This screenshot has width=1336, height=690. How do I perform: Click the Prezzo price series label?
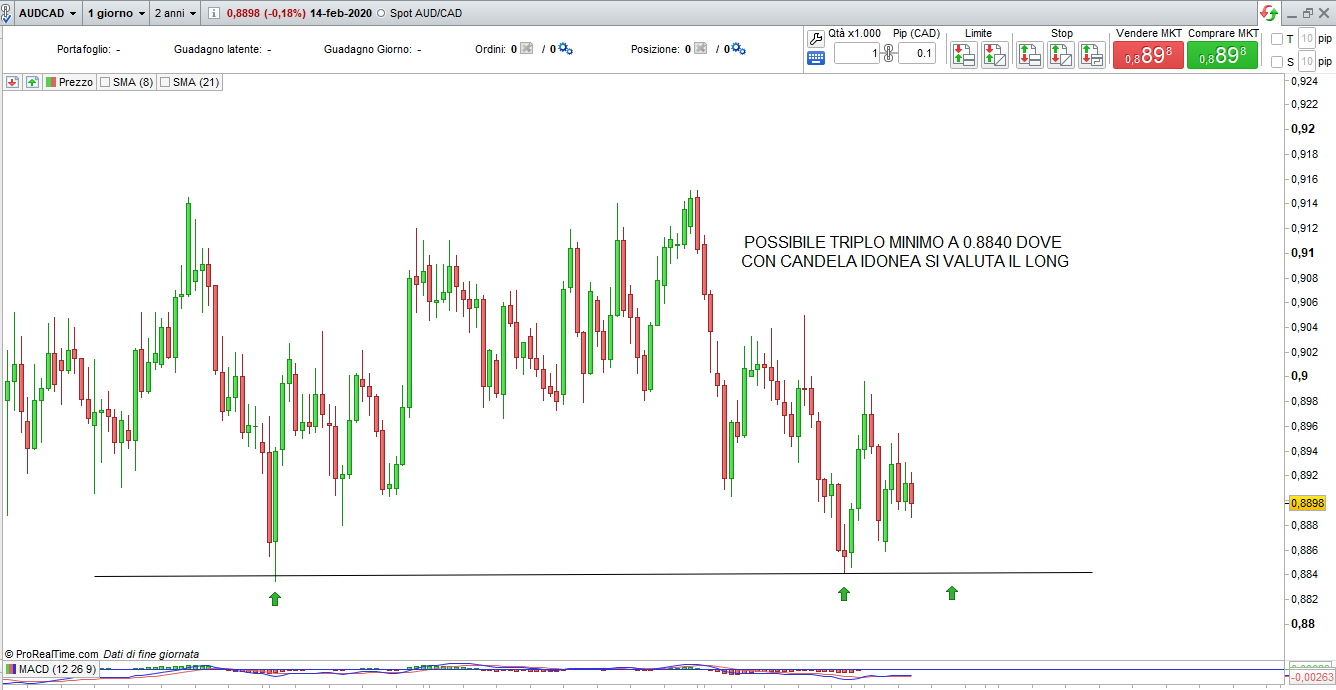[x=76, y=82]
